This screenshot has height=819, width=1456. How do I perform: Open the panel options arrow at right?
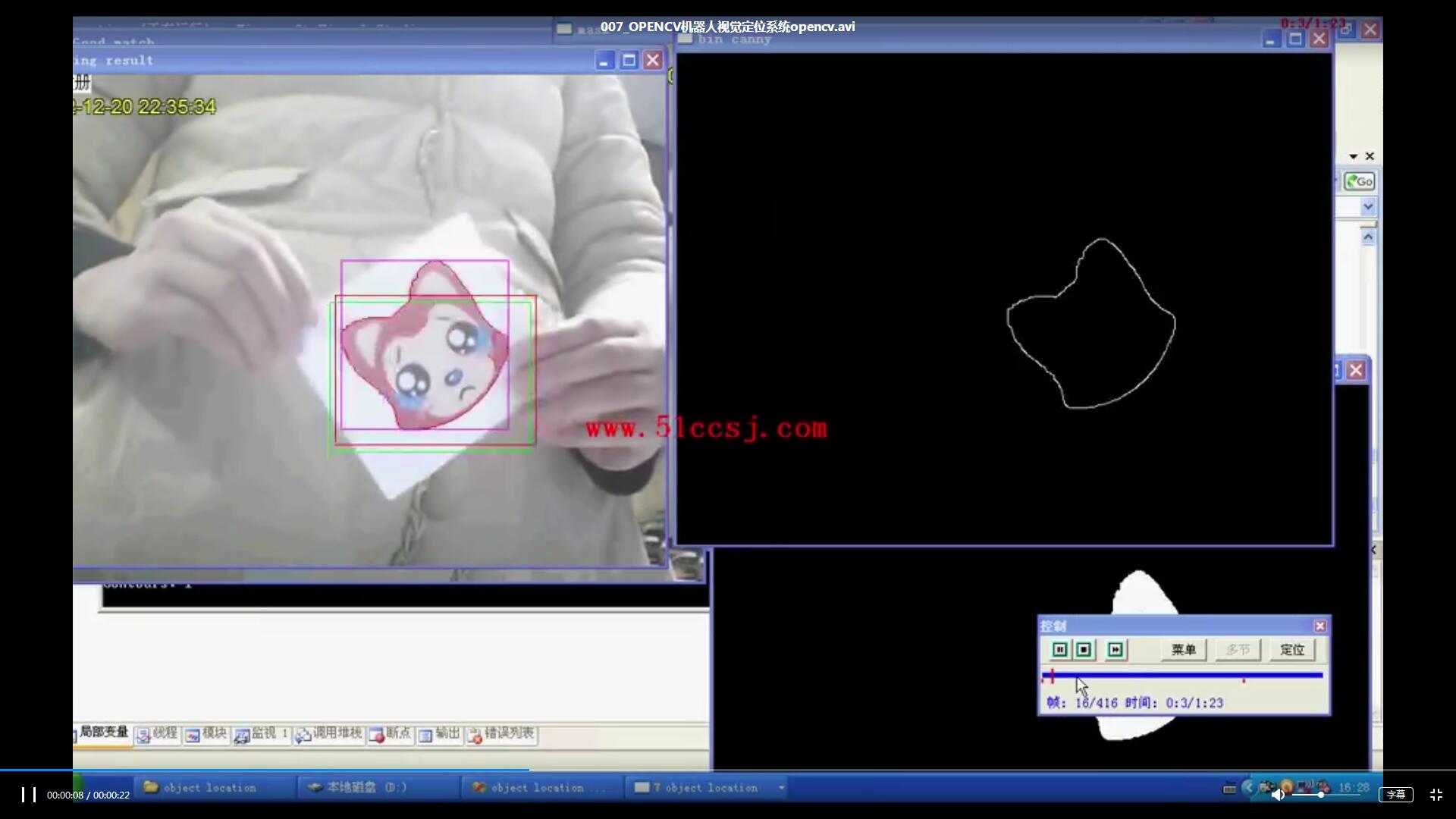(x=1354, y=156)
